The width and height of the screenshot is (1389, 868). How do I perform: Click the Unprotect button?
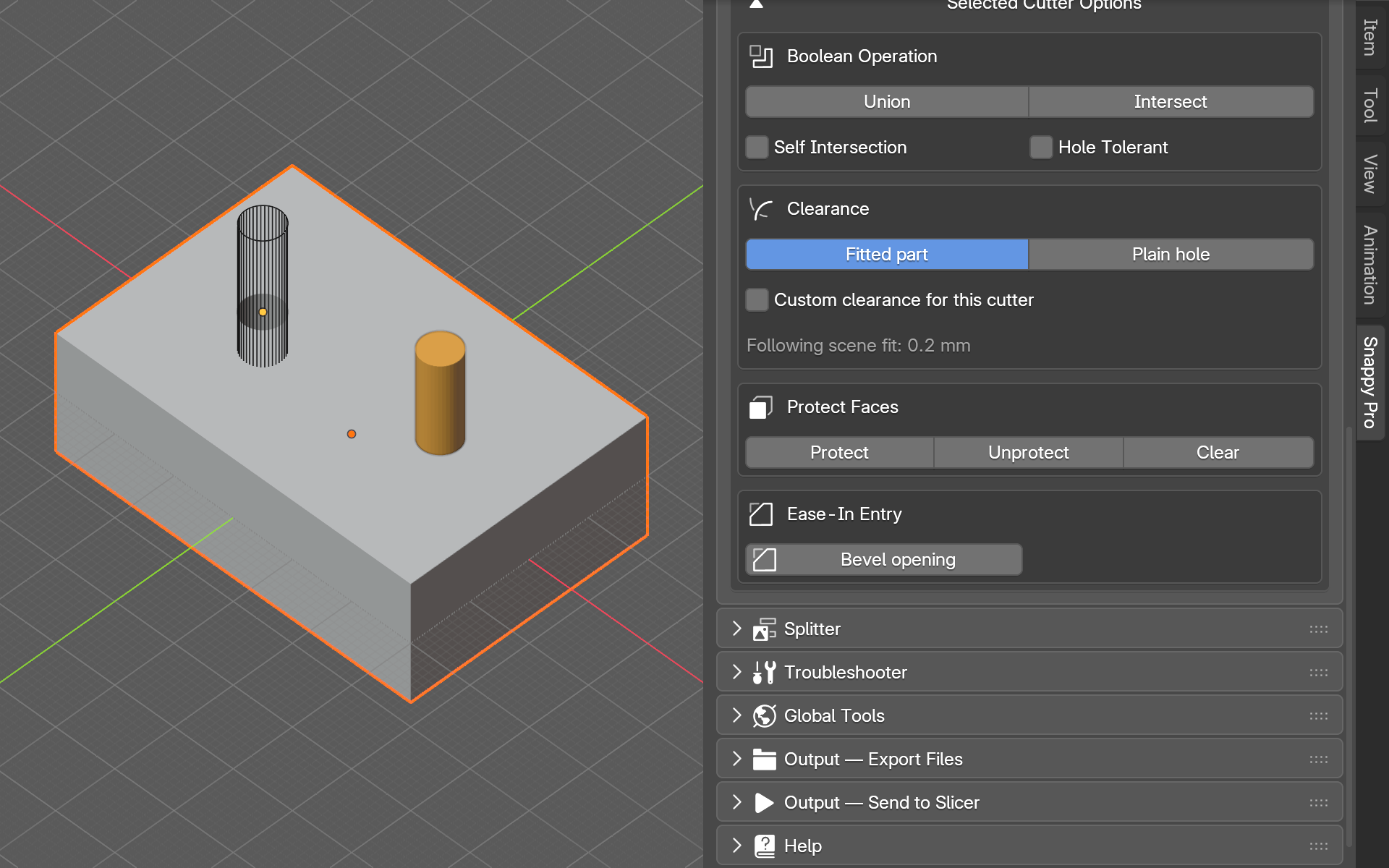click(x=1028, y=453)
